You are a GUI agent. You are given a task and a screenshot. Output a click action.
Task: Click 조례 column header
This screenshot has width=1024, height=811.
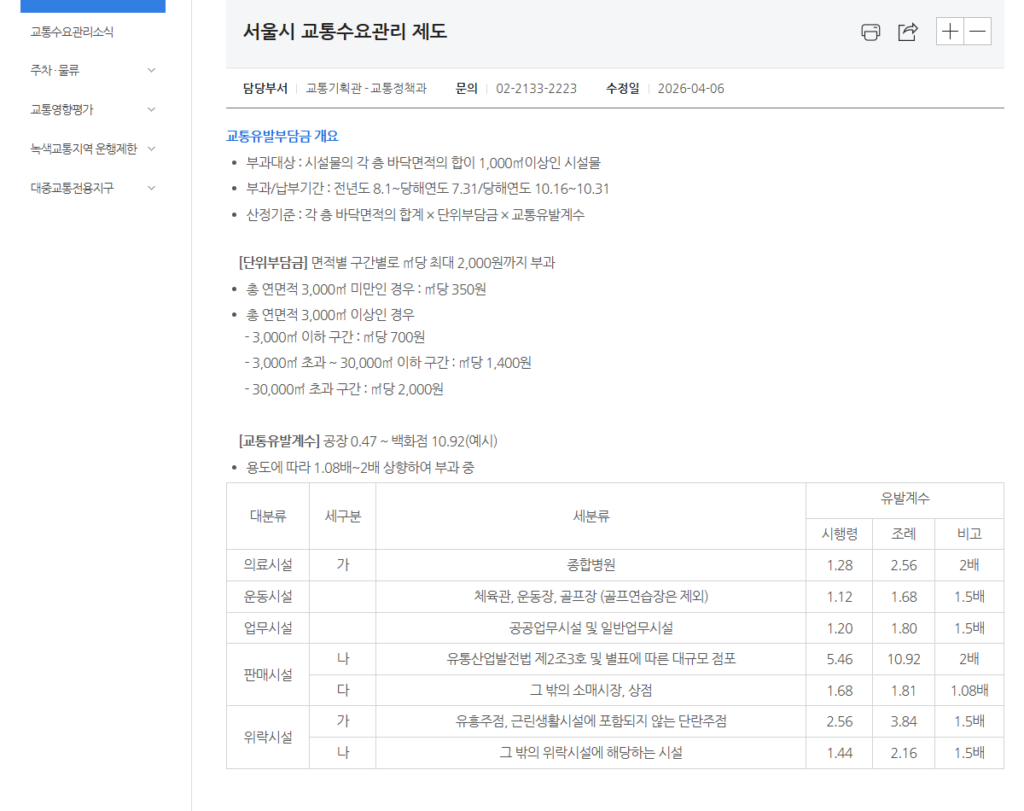903,534
